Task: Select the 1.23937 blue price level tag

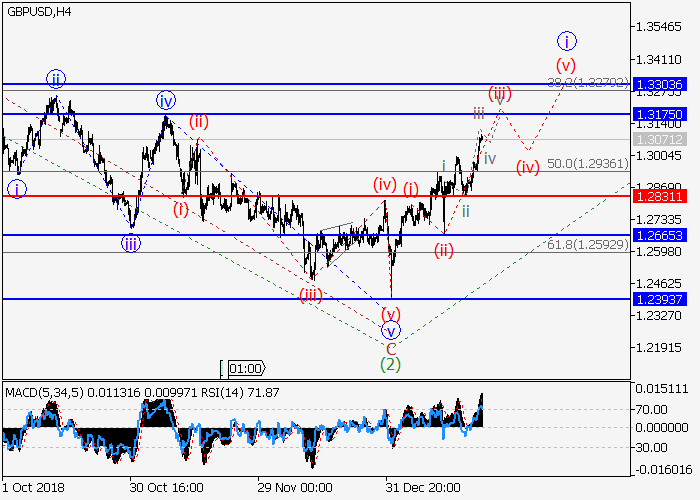Action: (658, 299)
